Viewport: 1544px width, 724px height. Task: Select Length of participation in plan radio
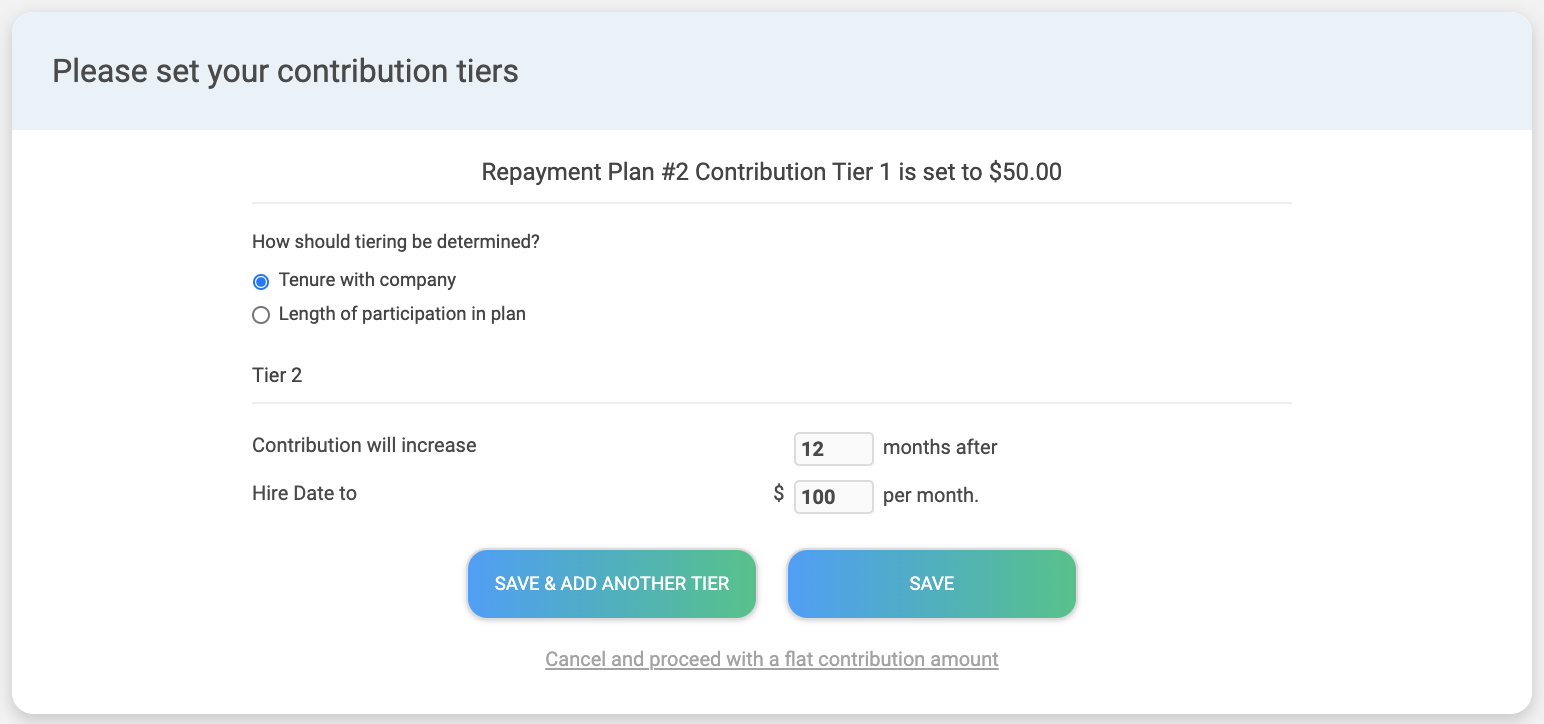261,315
